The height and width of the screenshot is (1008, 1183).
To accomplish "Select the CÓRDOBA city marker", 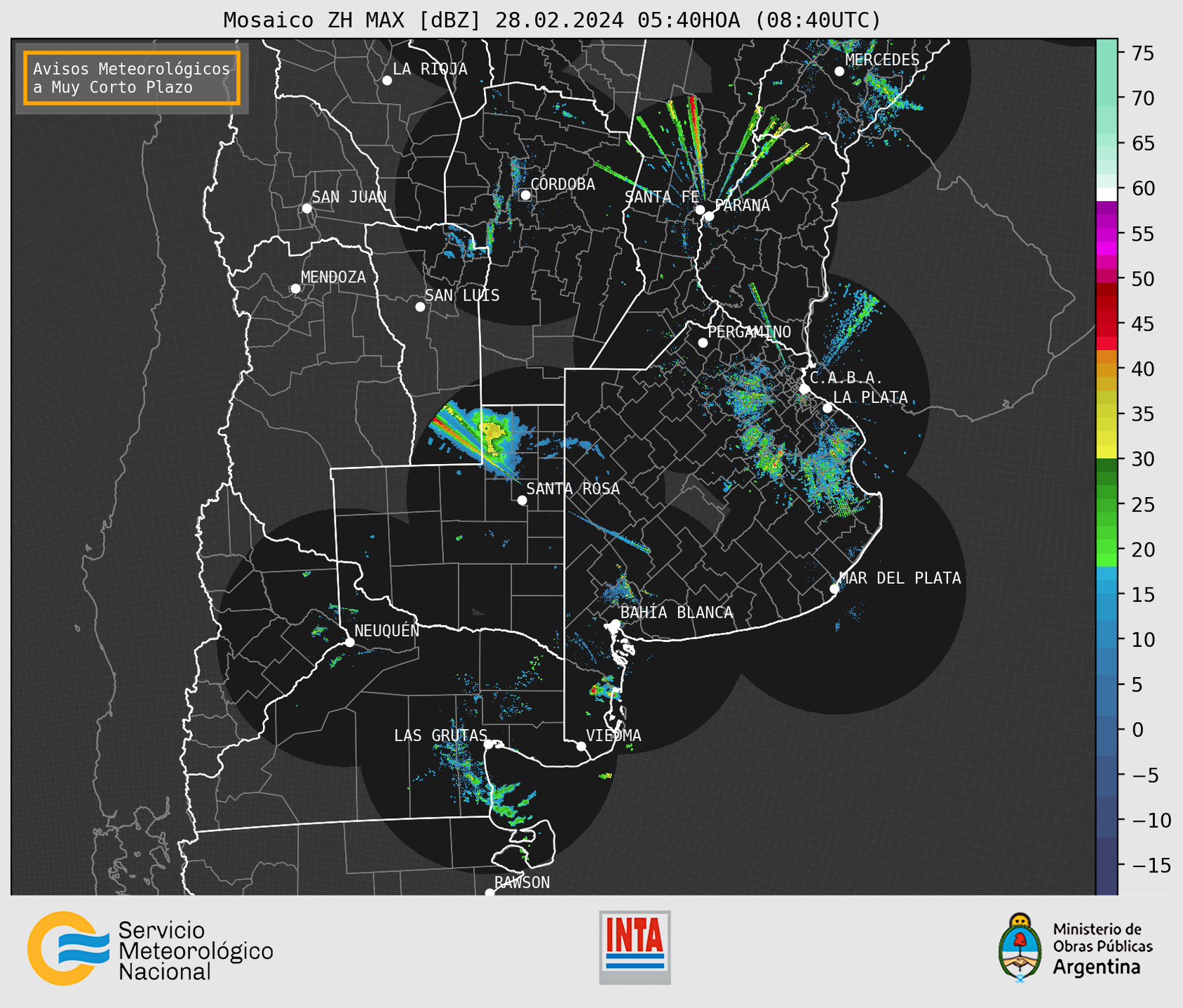I will [525, 195].
